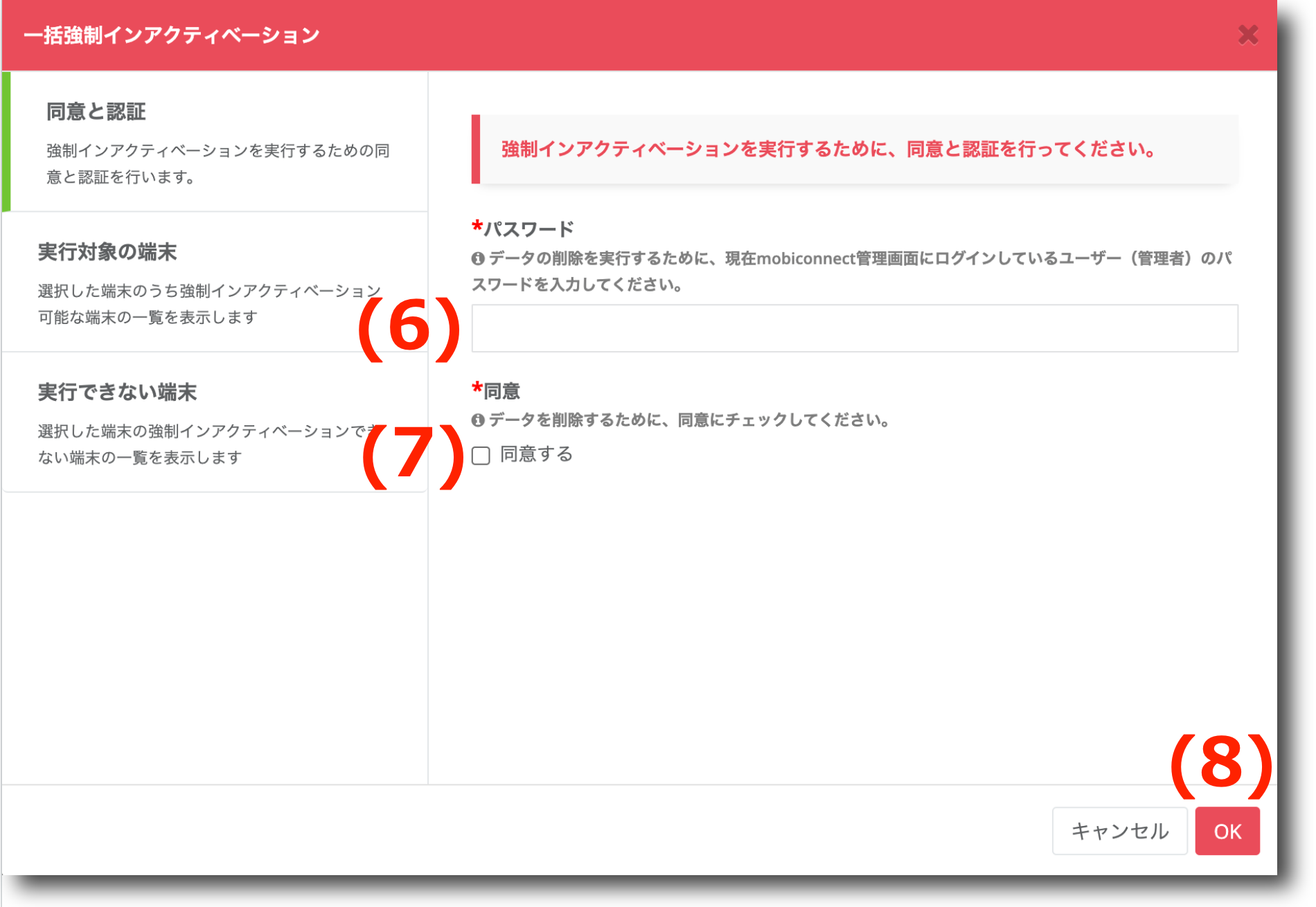The image size is (1316, 907).
Task: Click the *同意 section label
Action: coord(496,391)
